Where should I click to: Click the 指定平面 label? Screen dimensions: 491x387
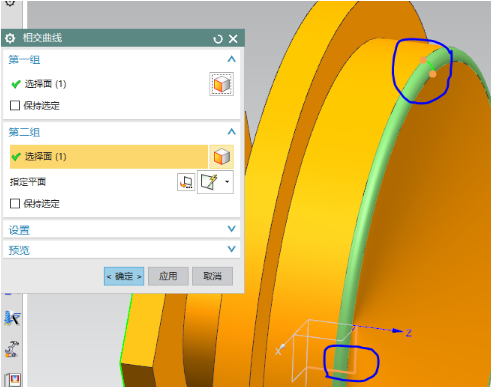[x=28, y=182]
